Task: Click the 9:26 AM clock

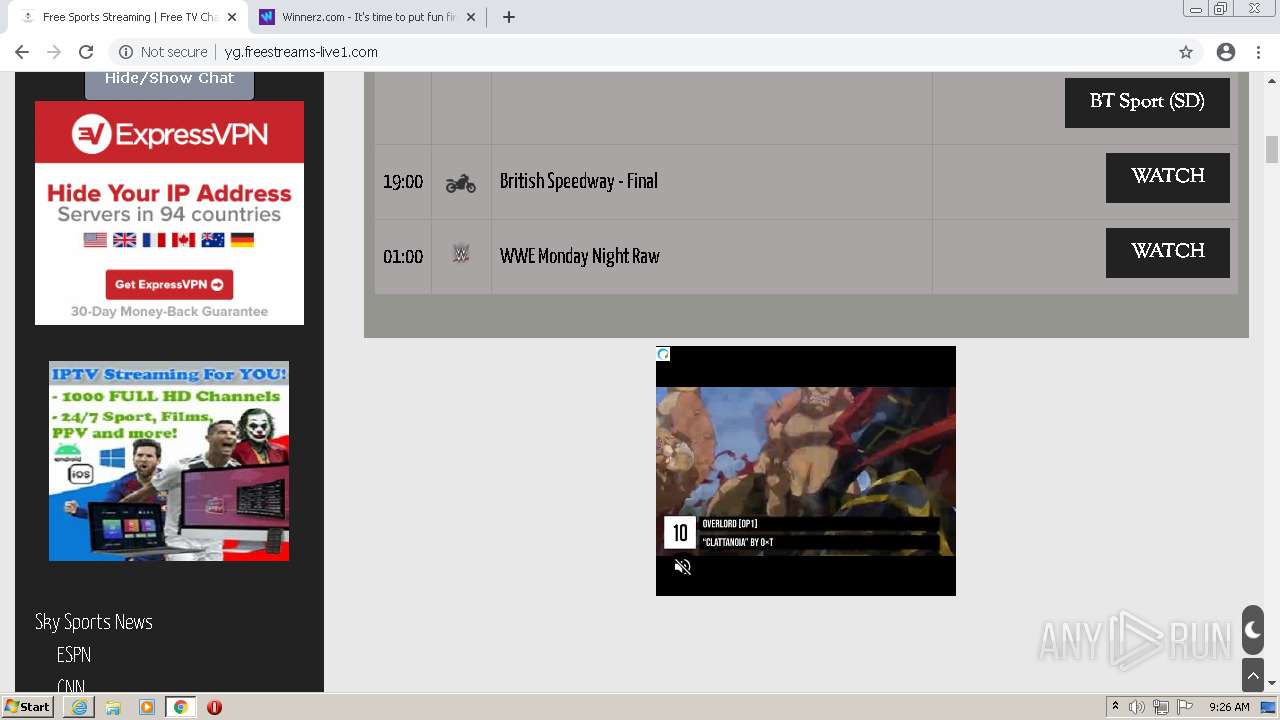Action: (x=1229, y=707)
